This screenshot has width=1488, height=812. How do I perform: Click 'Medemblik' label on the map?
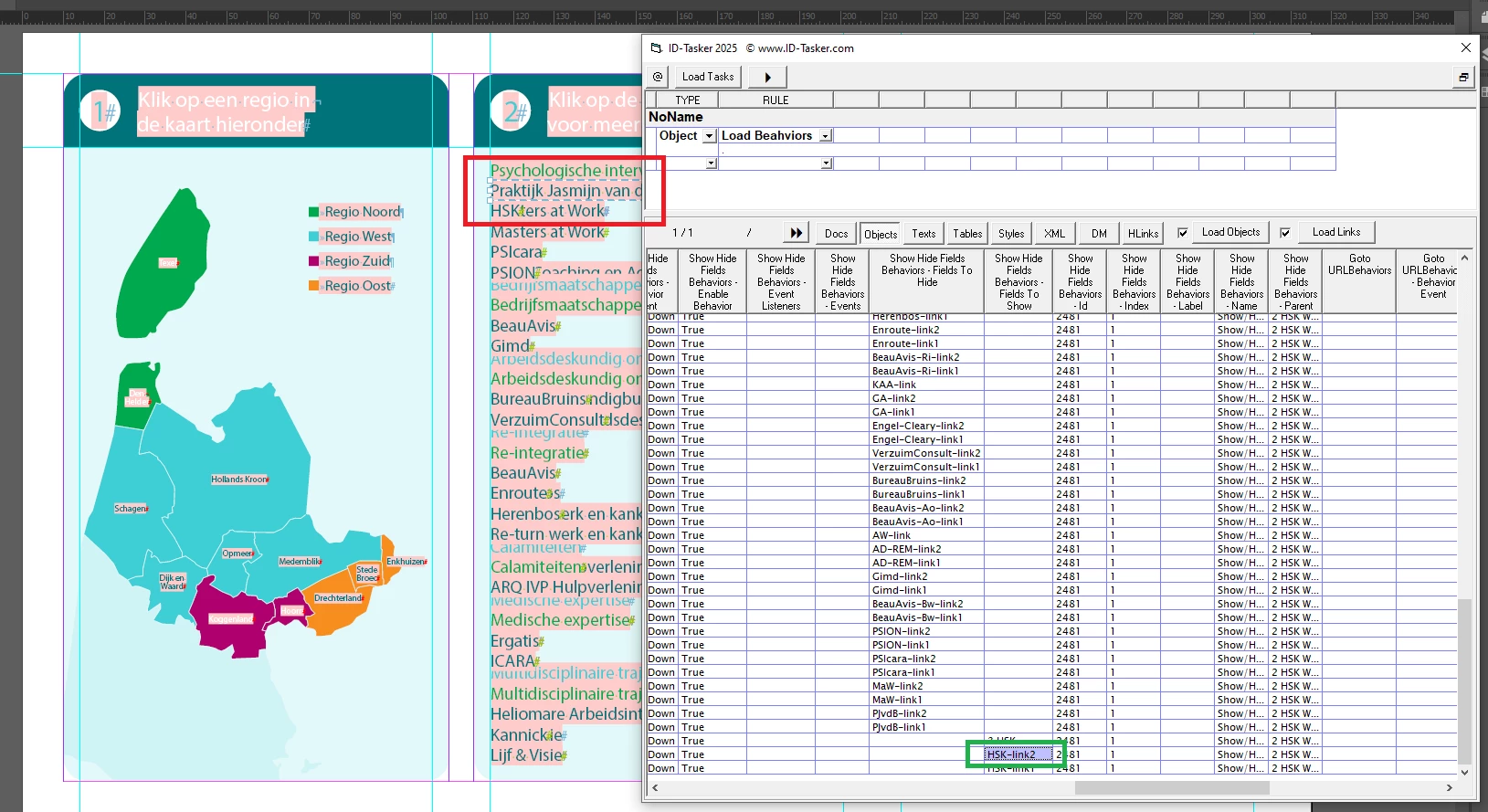(x=300, y=562)
